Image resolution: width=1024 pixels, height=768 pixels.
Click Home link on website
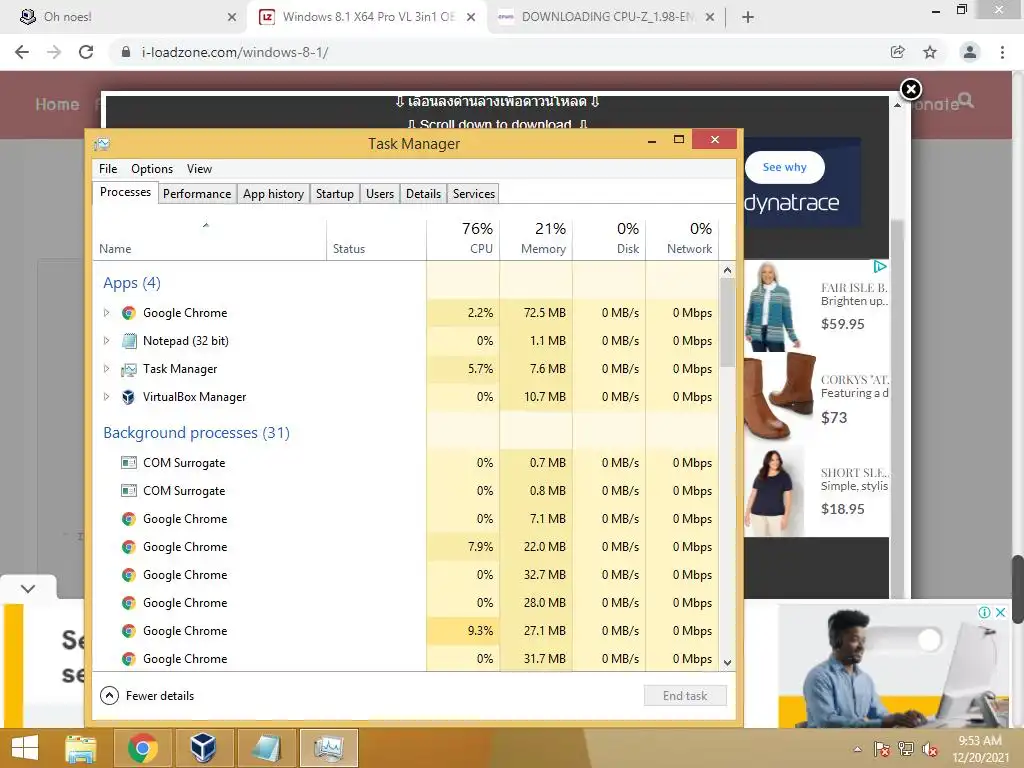[x=57, y=104]
